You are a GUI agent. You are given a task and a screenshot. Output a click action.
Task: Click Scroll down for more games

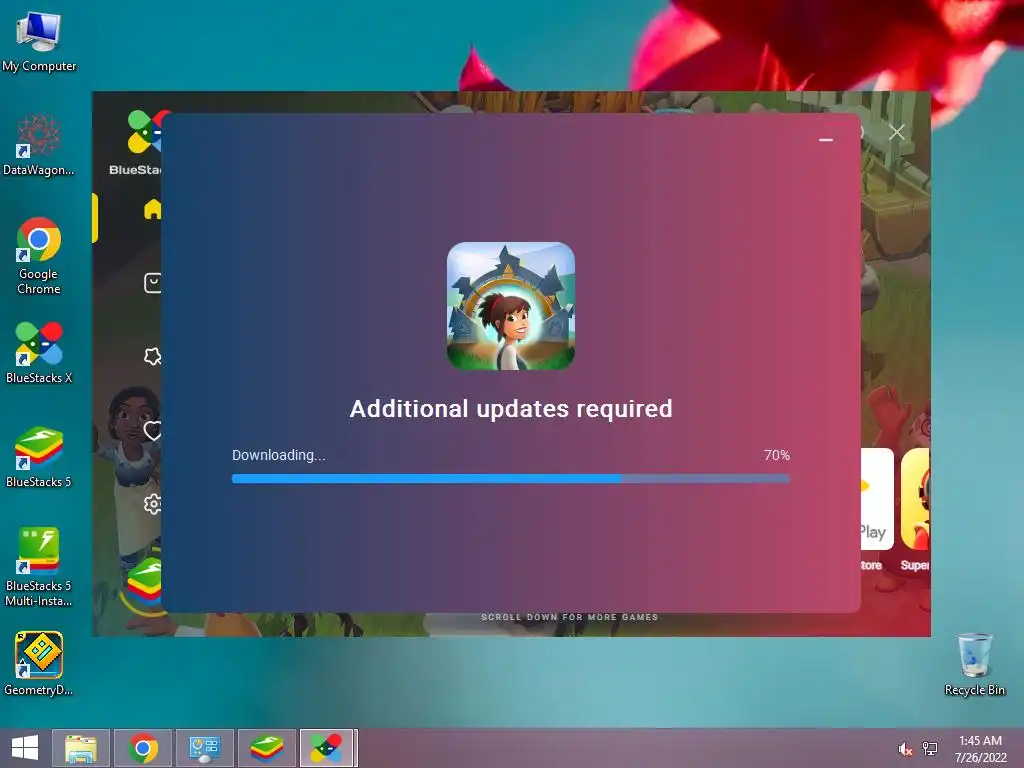click(x=569, y=617)
